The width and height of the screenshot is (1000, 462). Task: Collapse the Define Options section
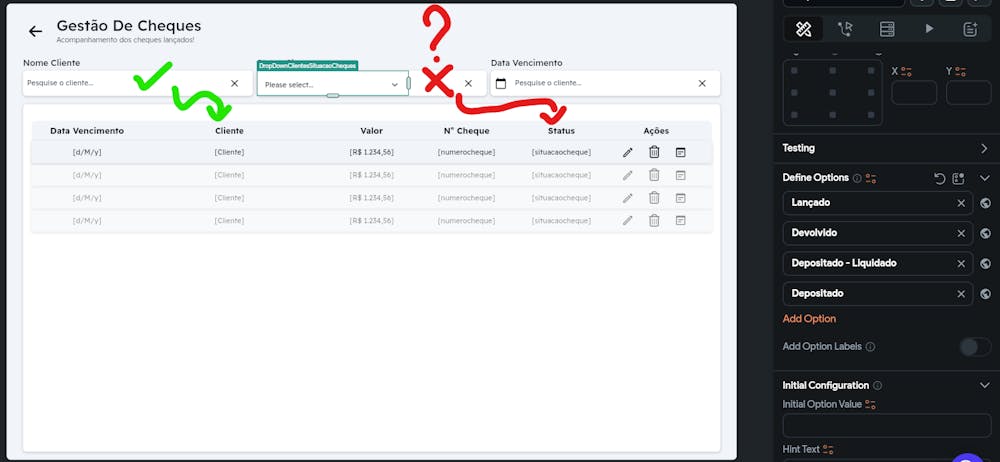pyautogui.click(x=985, y=178)
